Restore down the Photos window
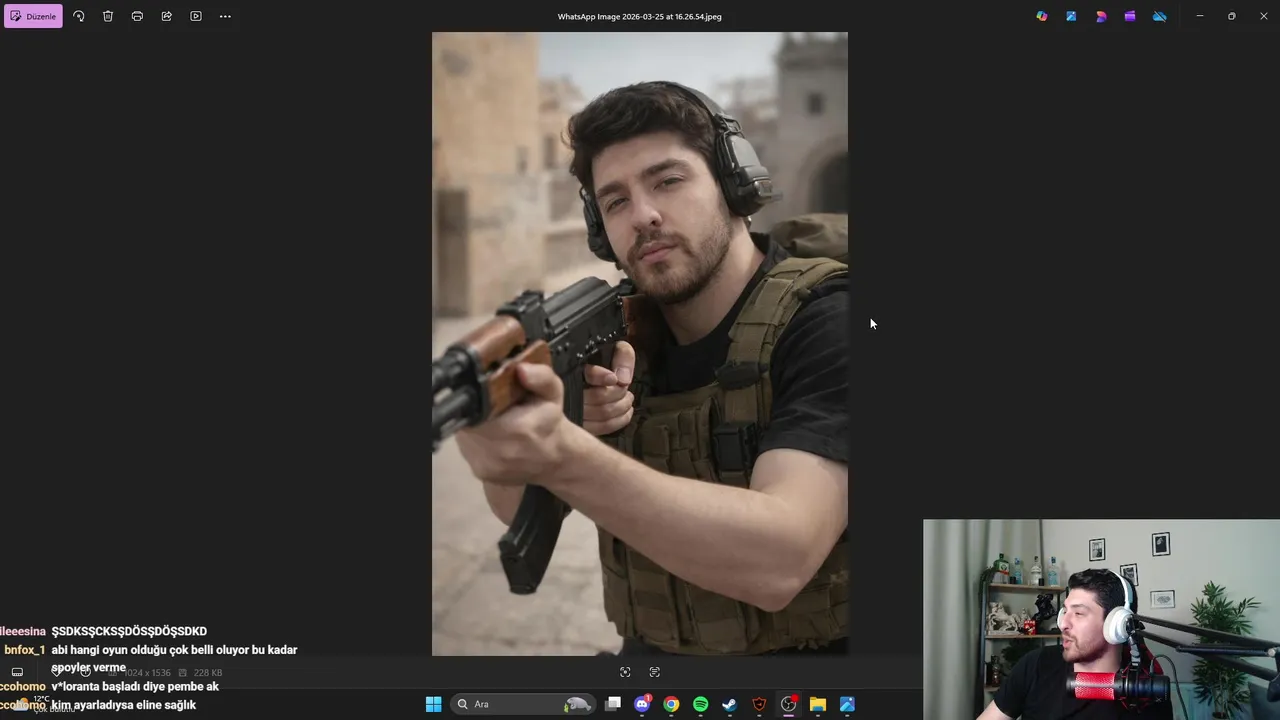Screen dimensions: 1280x720 click(x=1231, y=16)
